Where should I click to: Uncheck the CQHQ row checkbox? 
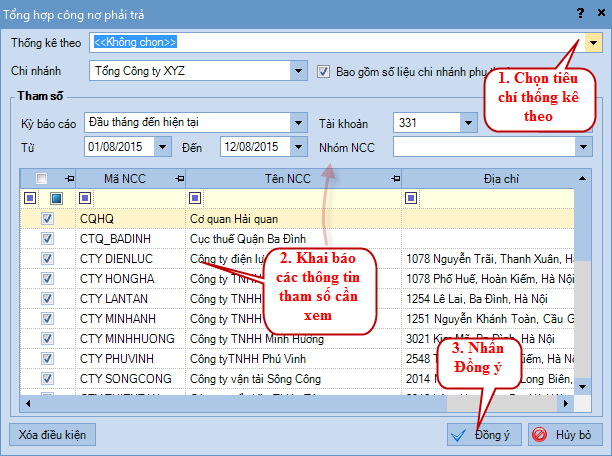tap(47, 218)
